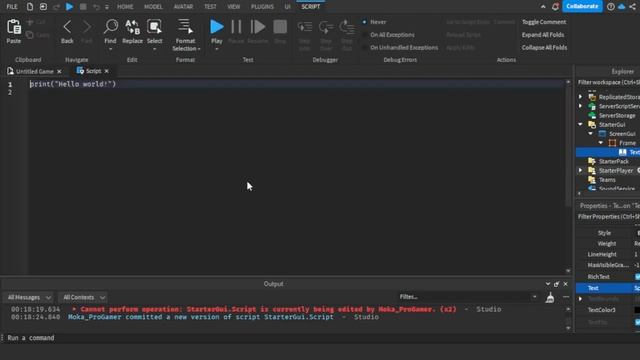Click the Select tool in Edit group

click(154, 27)
